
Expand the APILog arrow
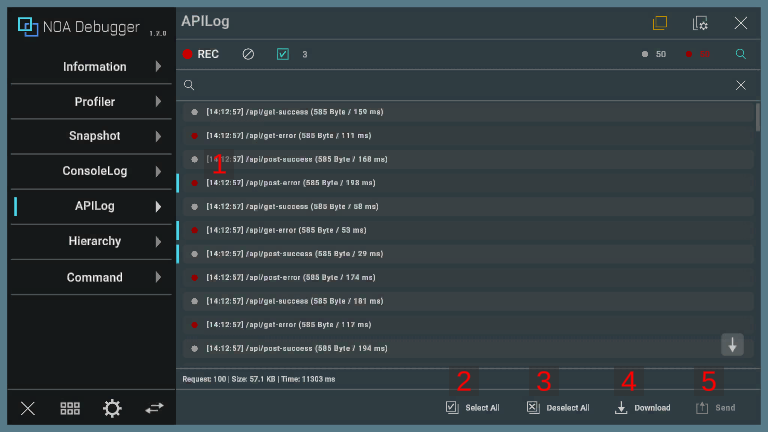coord(158,207)
